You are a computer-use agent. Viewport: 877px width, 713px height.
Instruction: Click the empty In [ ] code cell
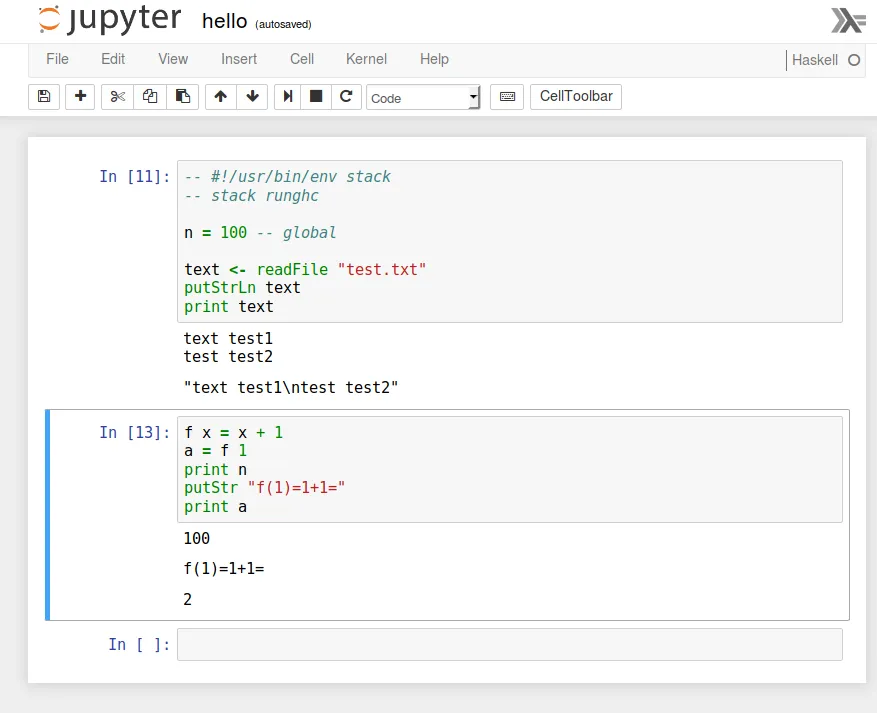[x=510, y=644]
